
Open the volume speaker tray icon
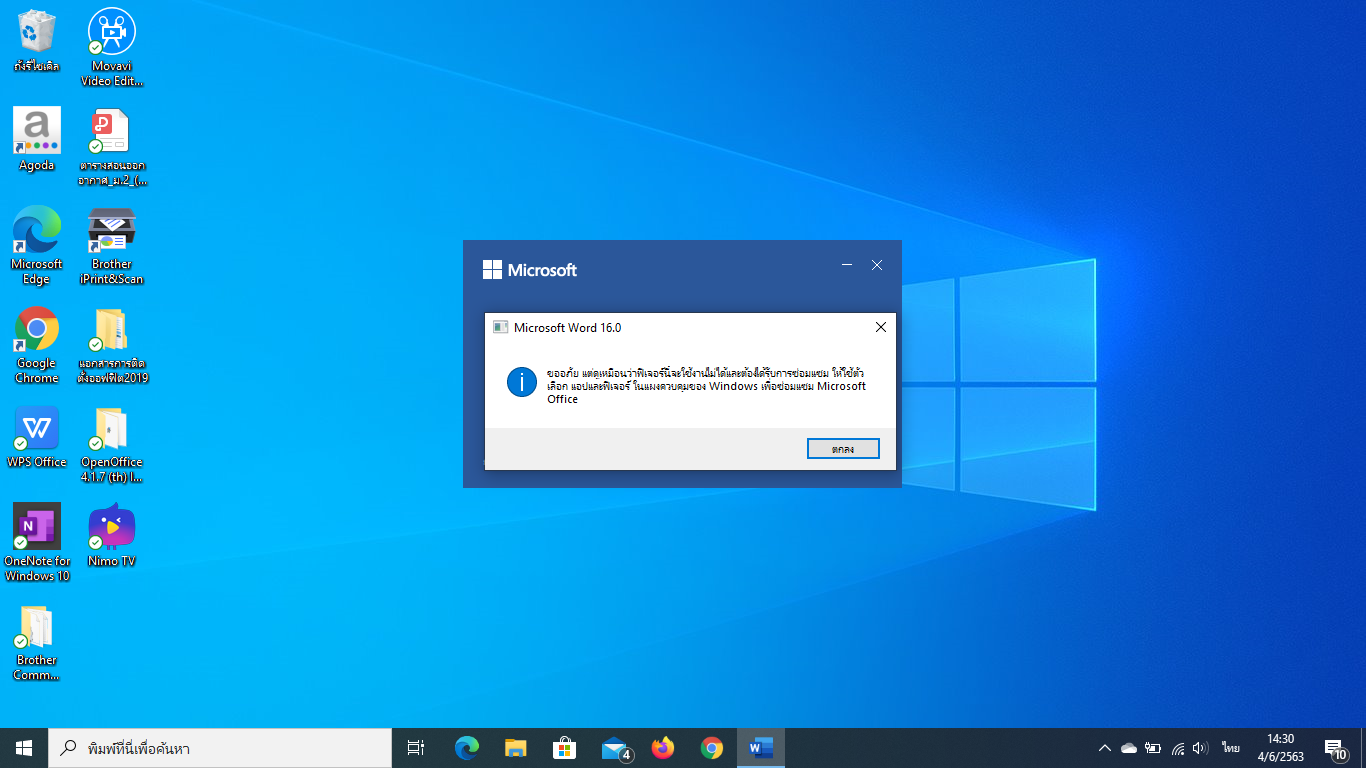(x=1201, y=748)
